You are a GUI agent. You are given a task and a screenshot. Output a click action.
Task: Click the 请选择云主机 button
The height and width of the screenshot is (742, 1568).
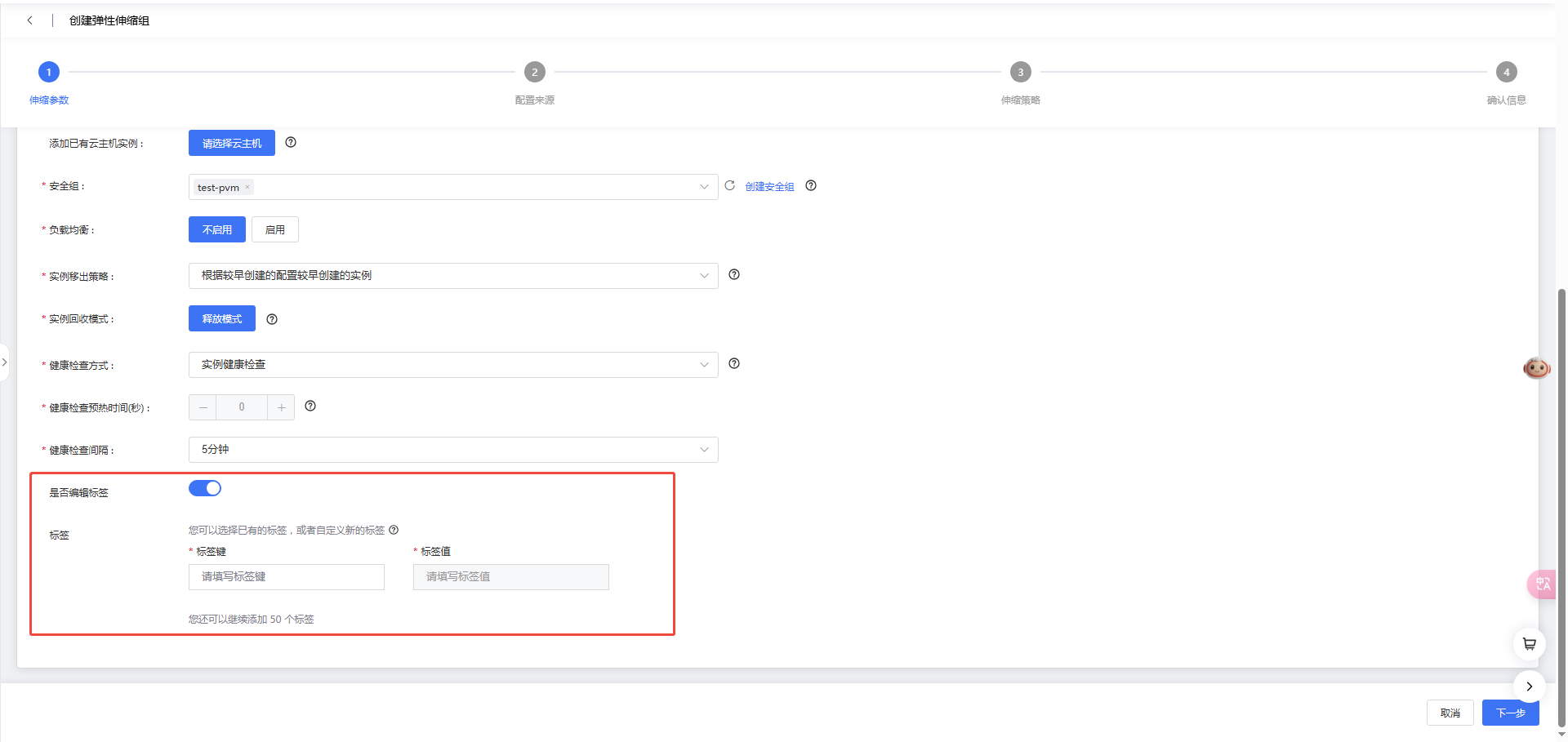pos(232,143)
